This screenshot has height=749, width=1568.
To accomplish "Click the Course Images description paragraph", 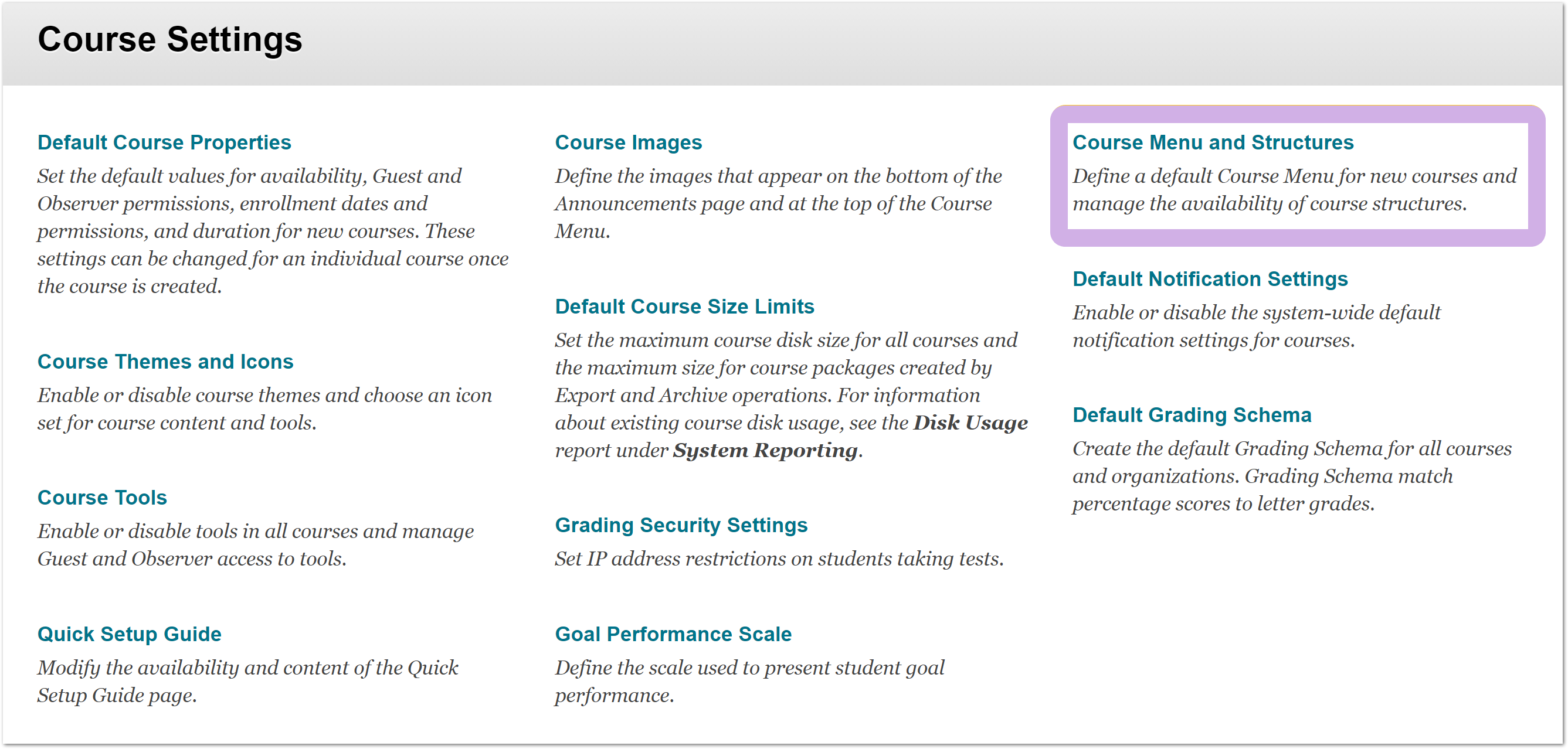I will [x=778, y=204].
